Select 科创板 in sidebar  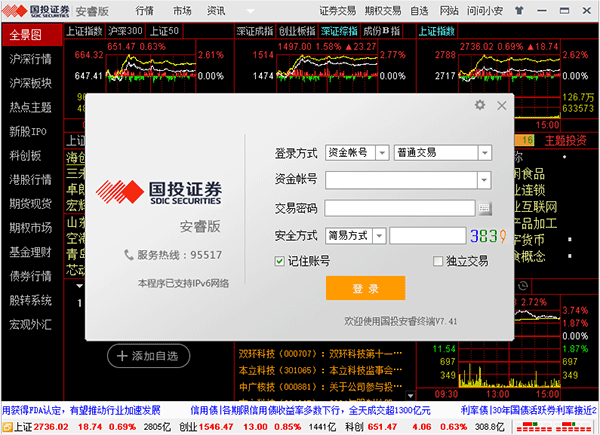pyautogui.click(x=25, y=156)
